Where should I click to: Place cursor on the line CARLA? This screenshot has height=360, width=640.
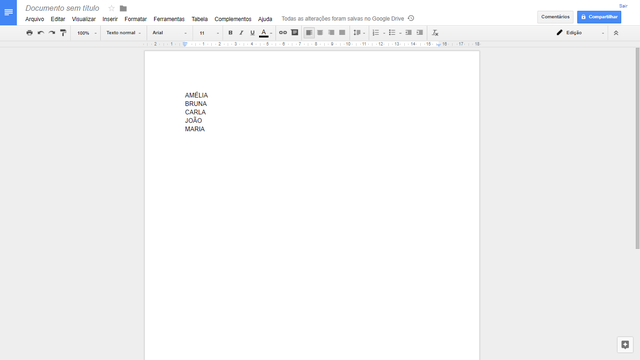[196, 112]
